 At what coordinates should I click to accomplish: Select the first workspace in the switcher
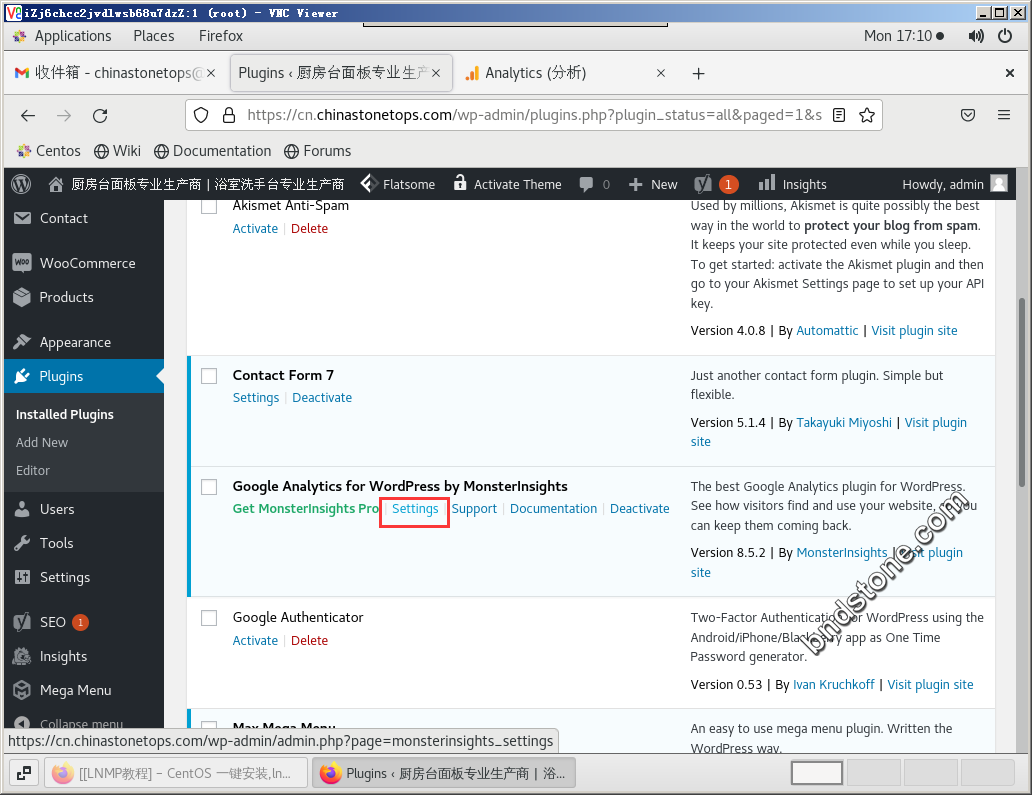tap(817, 773)
